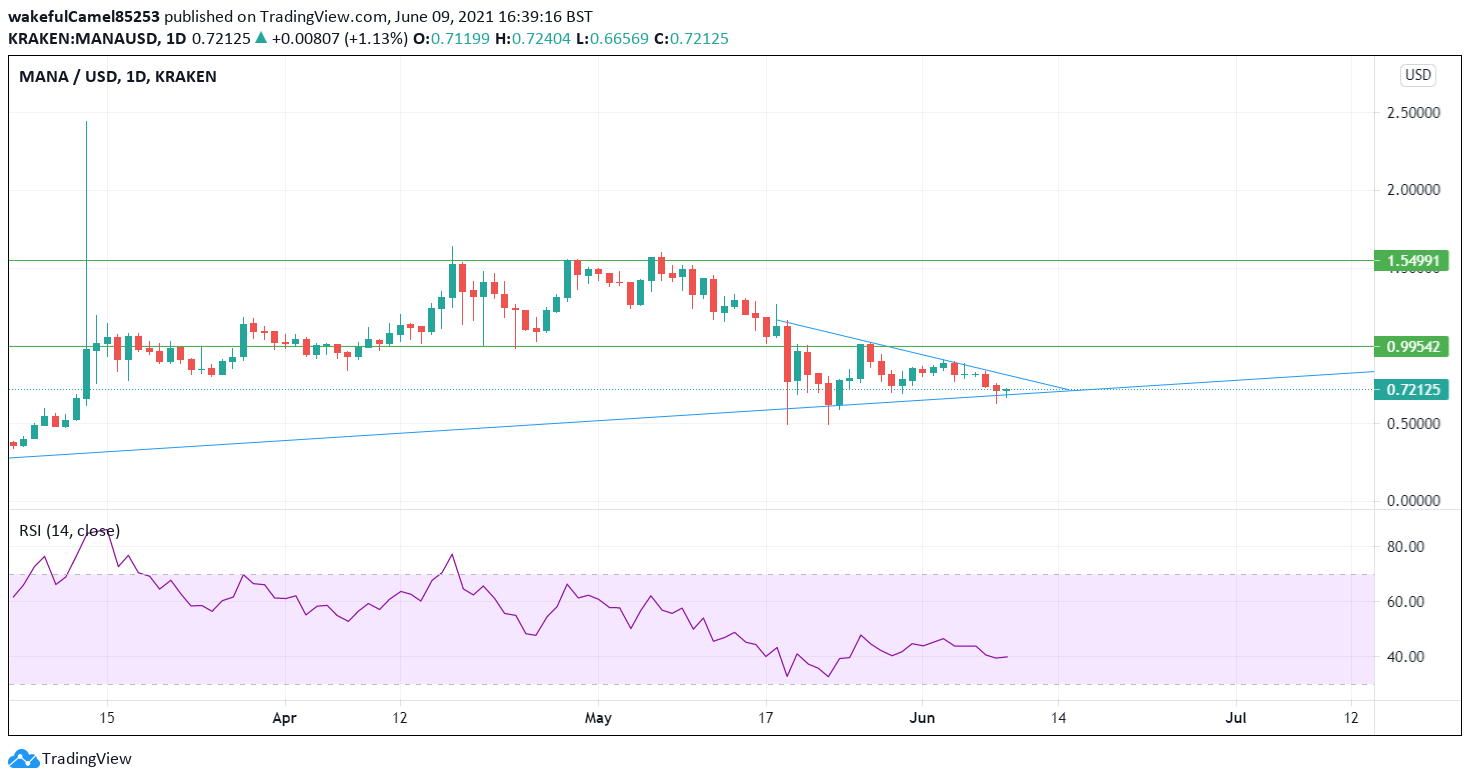The height and width of the screenshot is (782, 1470).
Task: Click the +0.00807 (+1.13%) change text
Action: [x=339, y=39]
